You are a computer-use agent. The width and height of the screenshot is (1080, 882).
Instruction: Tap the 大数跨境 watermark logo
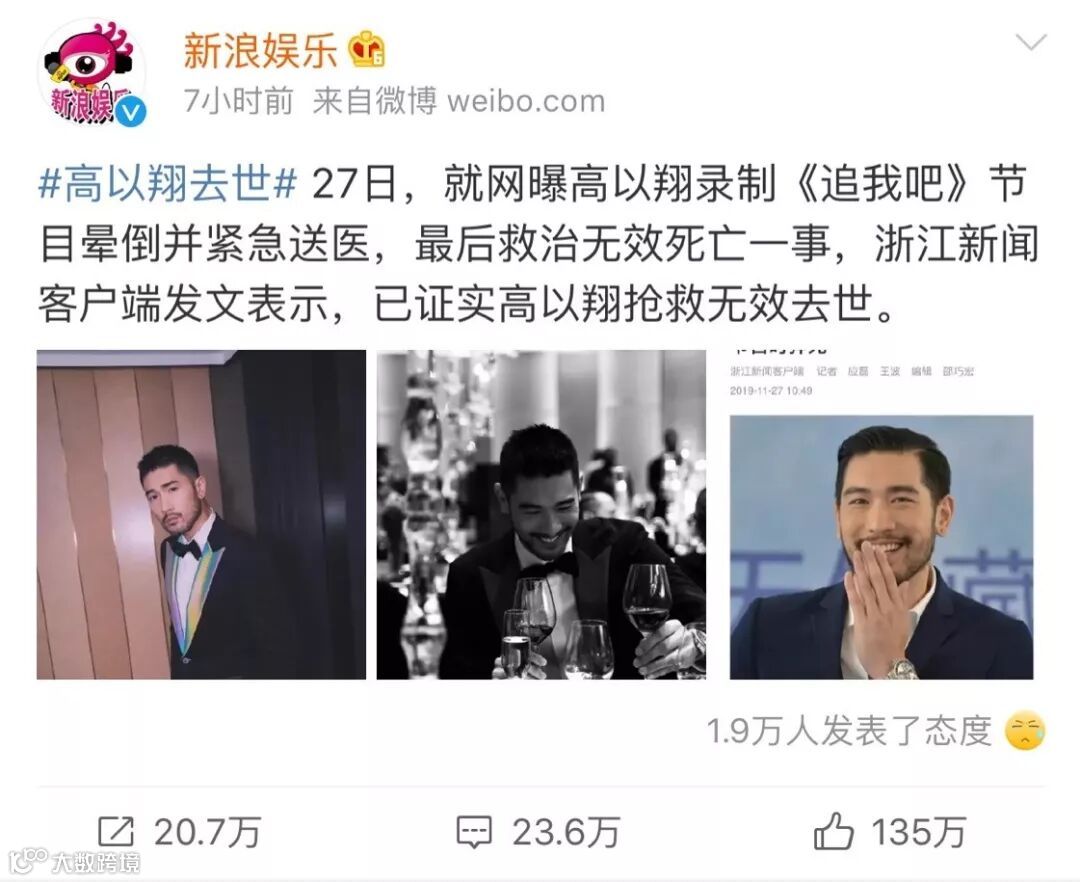coord(74,861)
